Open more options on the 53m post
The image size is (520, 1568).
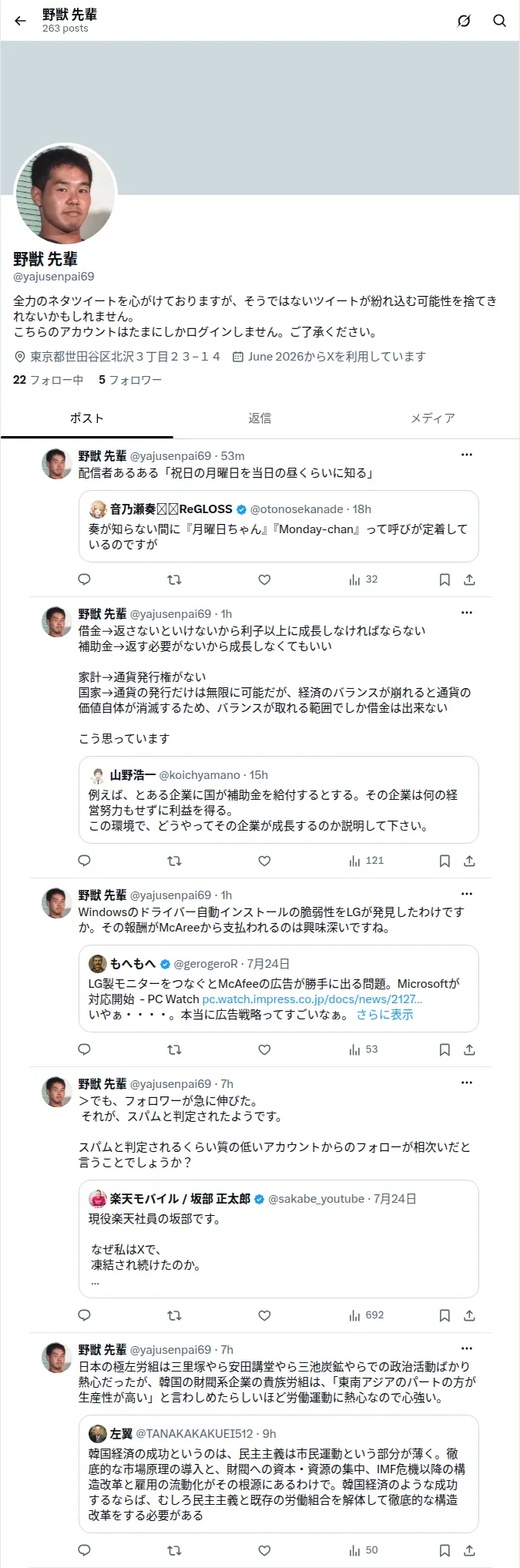click(x=467, y=455)
